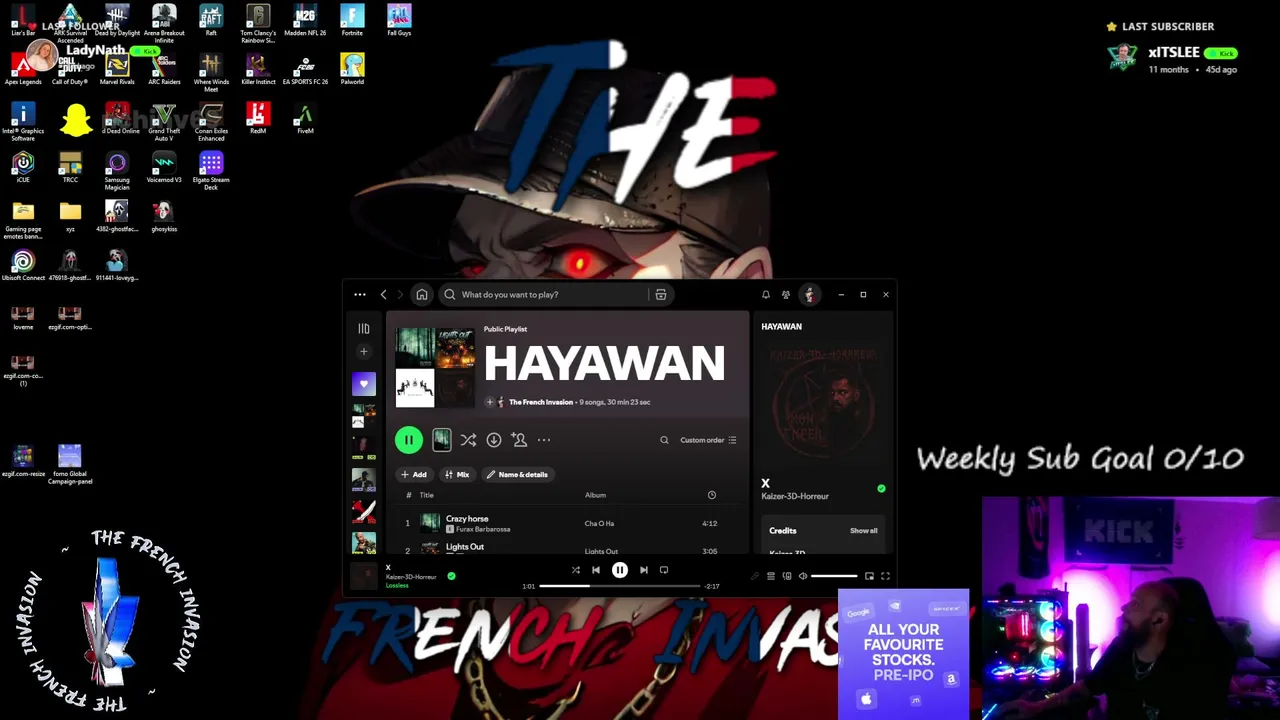Screen dimensions: 1280x720
Task: Click the Lossless label in the player bar
Action: [x=397, y=586]
